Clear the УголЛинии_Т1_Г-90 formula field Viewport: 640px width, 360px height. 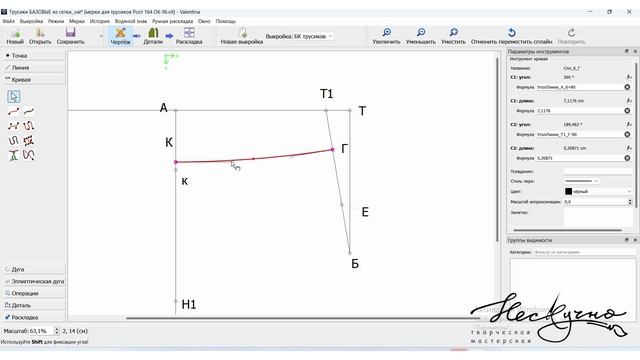click(x=627, y=134)
